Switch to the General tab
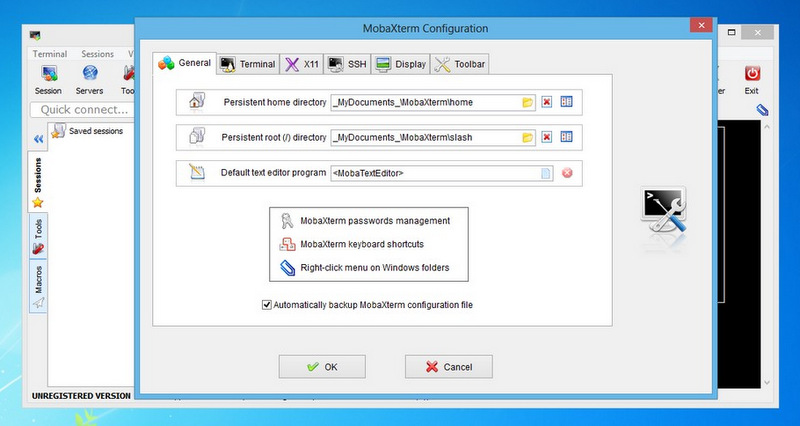 pyautogui.click(x=185, y=63)
